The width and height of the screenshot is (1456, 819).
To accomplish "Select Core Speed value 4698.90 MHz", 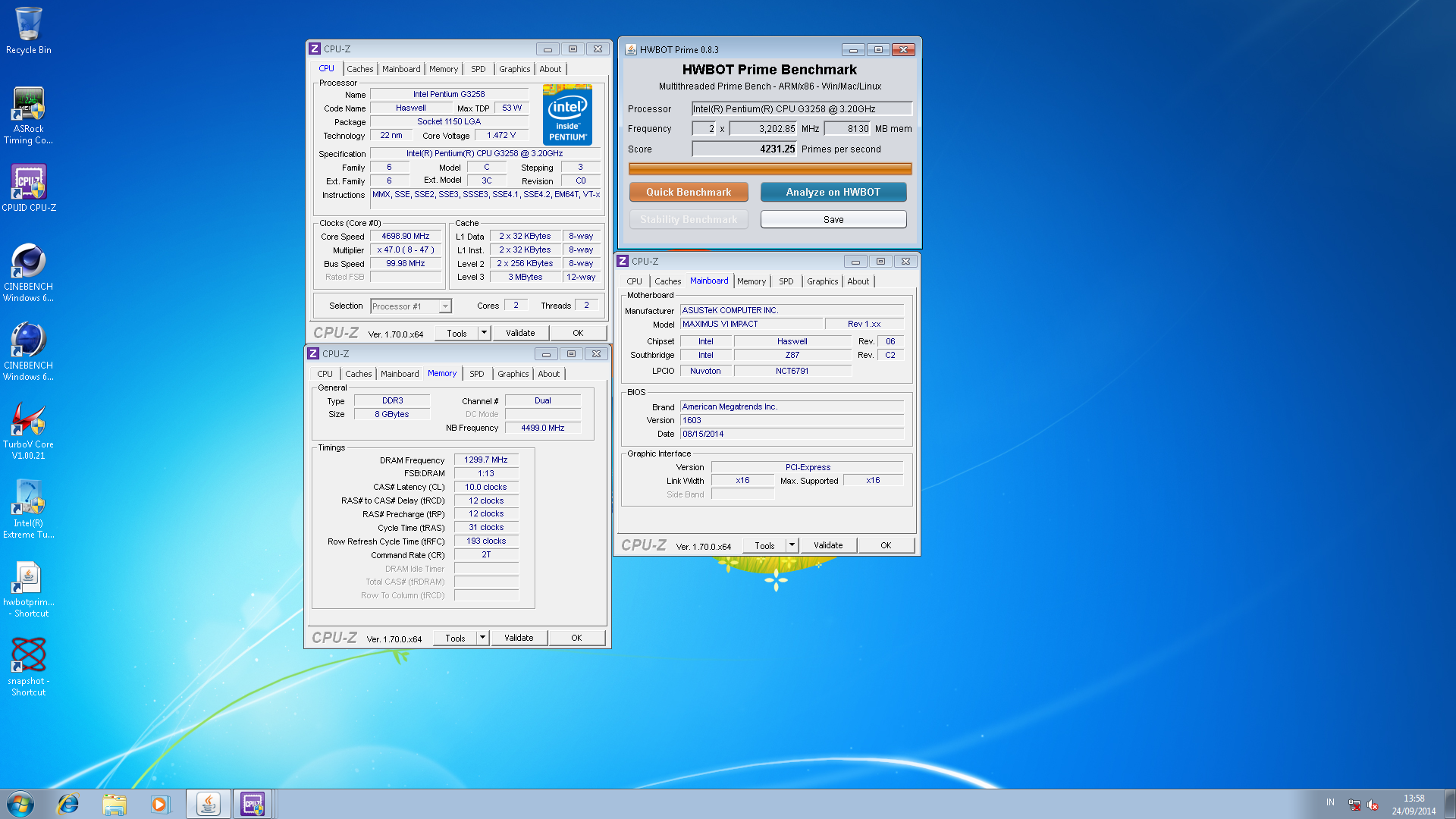I will click(406, 237).
